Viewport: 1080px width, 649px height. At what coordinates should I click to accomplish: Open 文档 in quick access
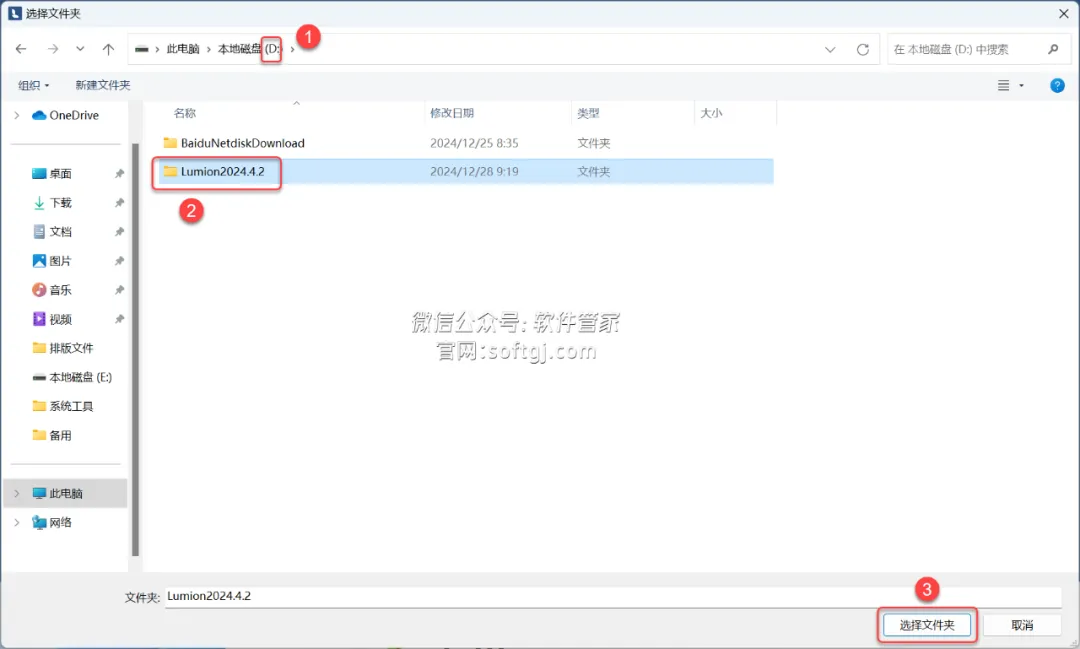(x=52, y=231)
